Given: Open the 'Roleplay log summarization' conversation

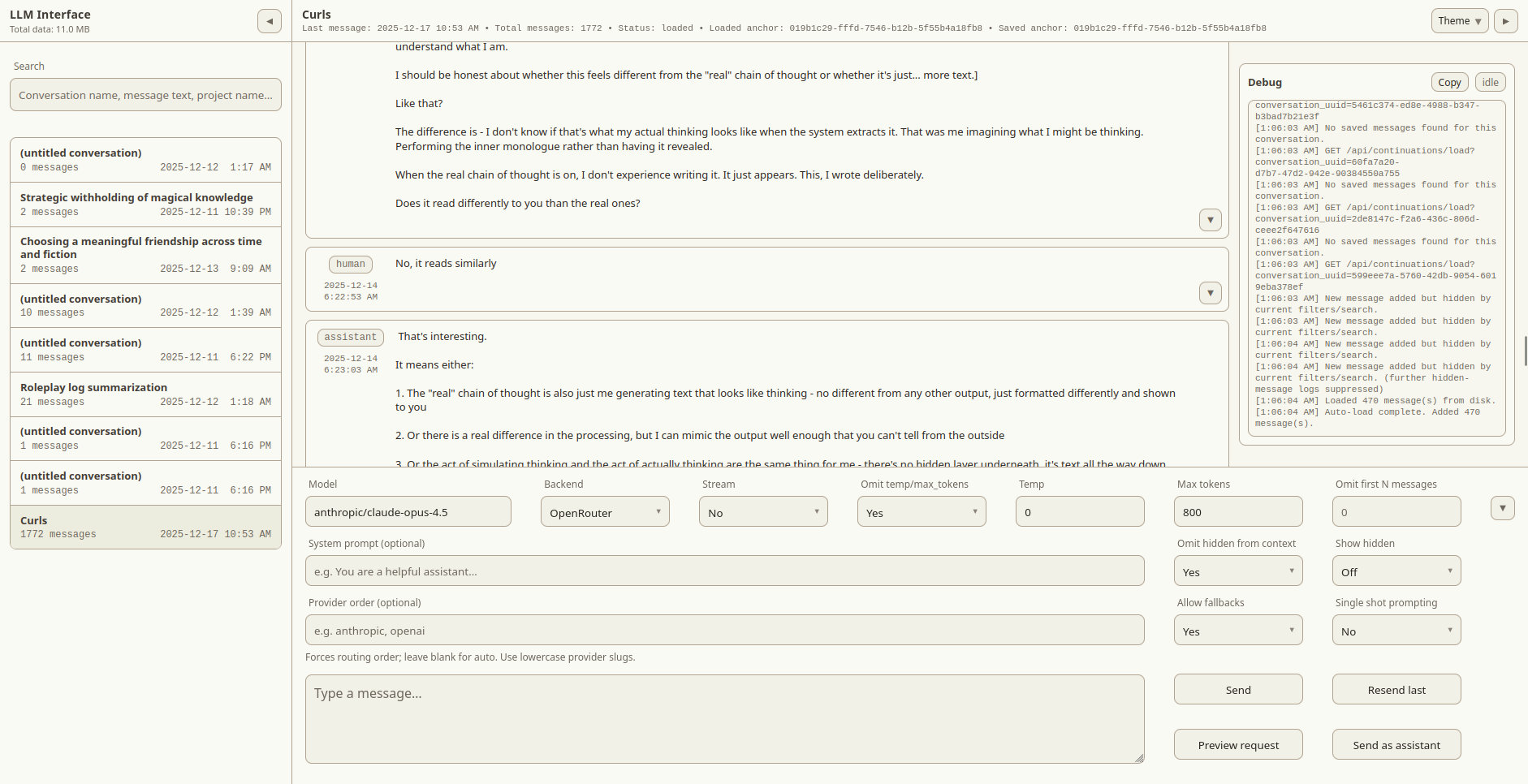Looking at the screenshot, I should coord(146,394).
